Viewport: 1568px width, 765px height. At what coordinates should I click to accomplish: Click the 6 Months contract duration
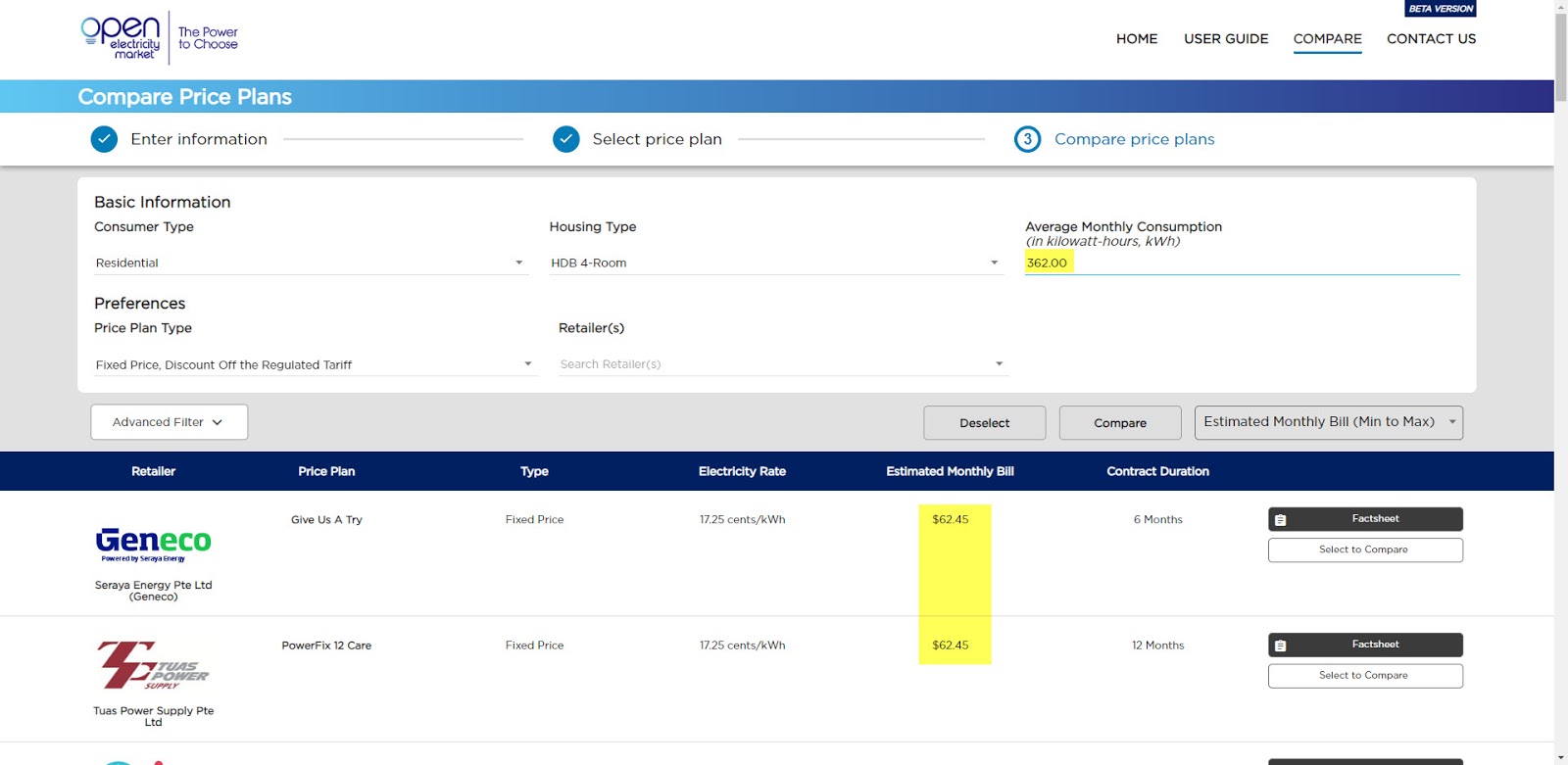1158,520
